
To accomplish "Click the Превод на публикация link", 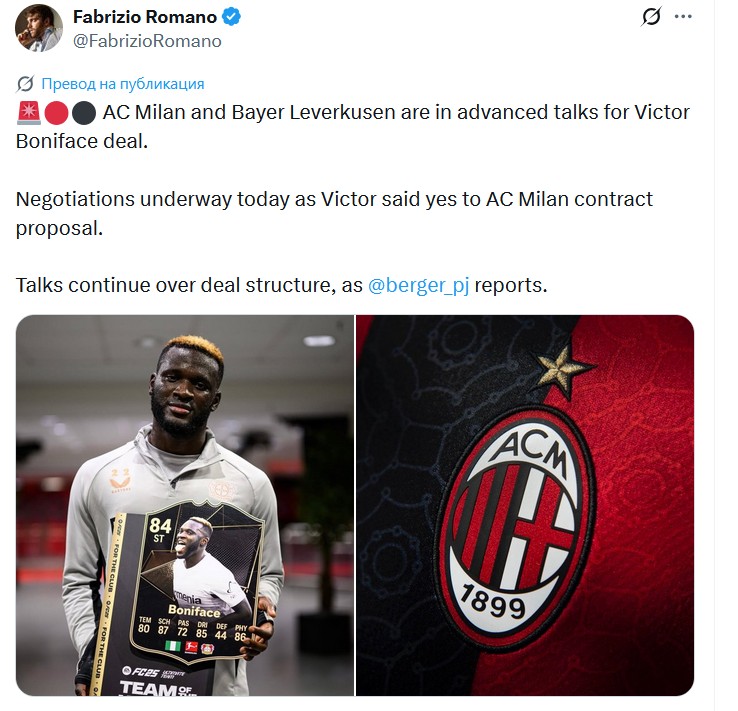I will pos(123,84).
